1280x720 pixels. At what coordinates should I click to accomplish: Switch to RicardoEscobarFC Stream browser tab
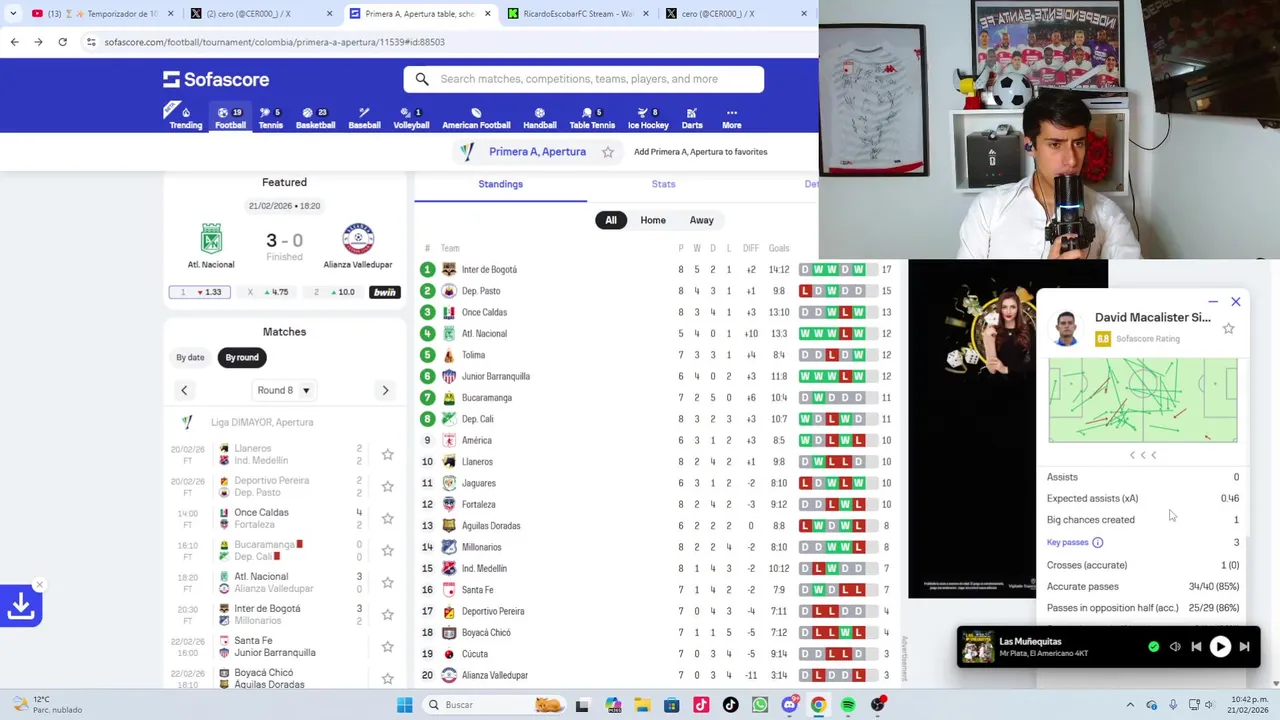click(x=578, y=14)
